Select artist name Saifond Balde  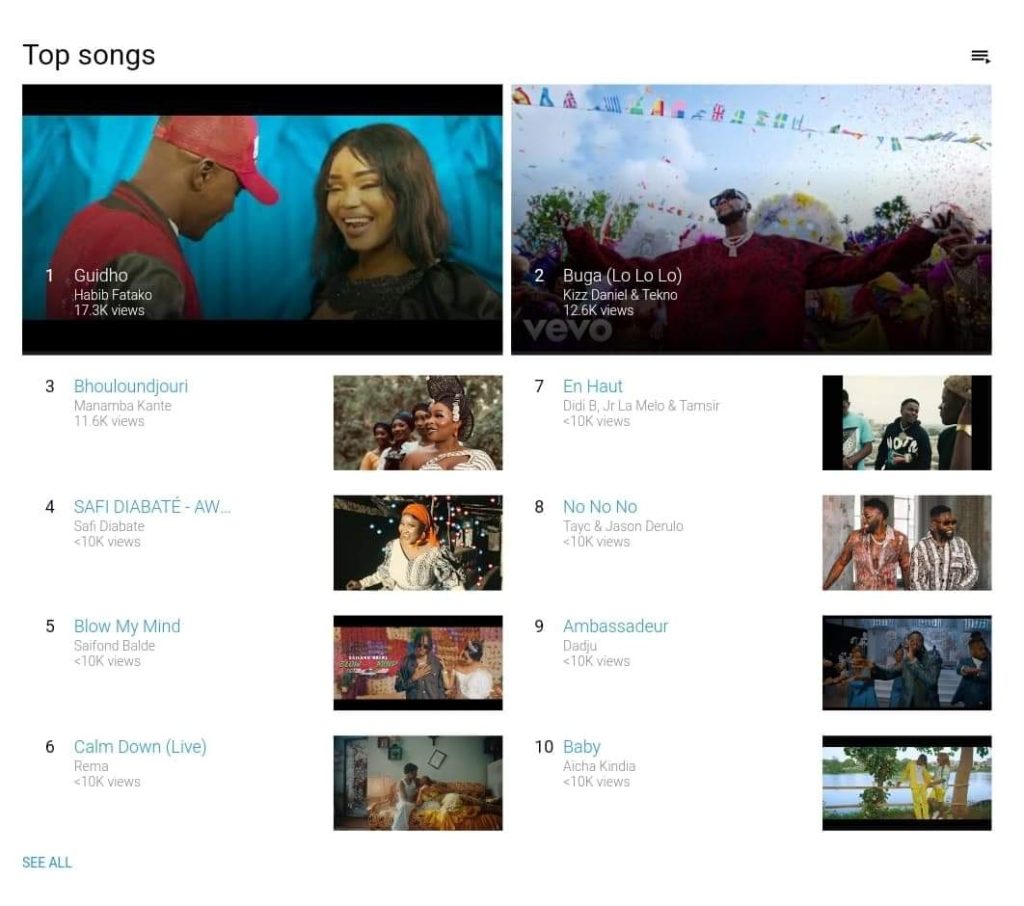pos(114,645)
